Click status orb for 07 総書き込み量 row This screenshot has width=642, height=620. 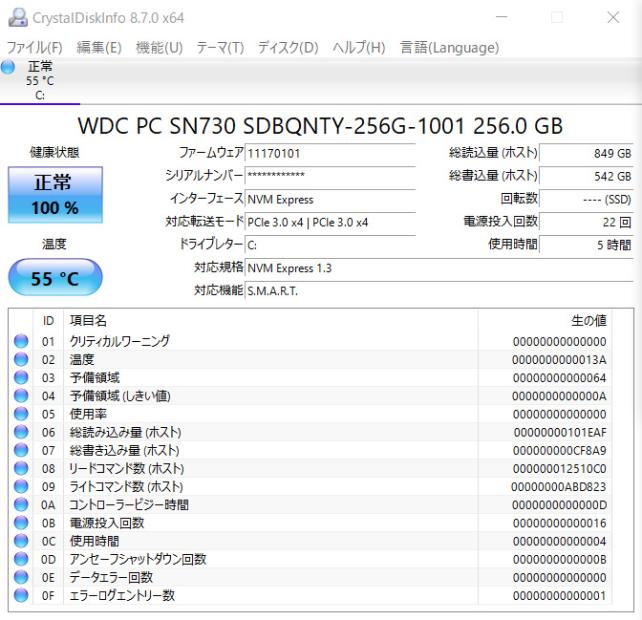21,450
